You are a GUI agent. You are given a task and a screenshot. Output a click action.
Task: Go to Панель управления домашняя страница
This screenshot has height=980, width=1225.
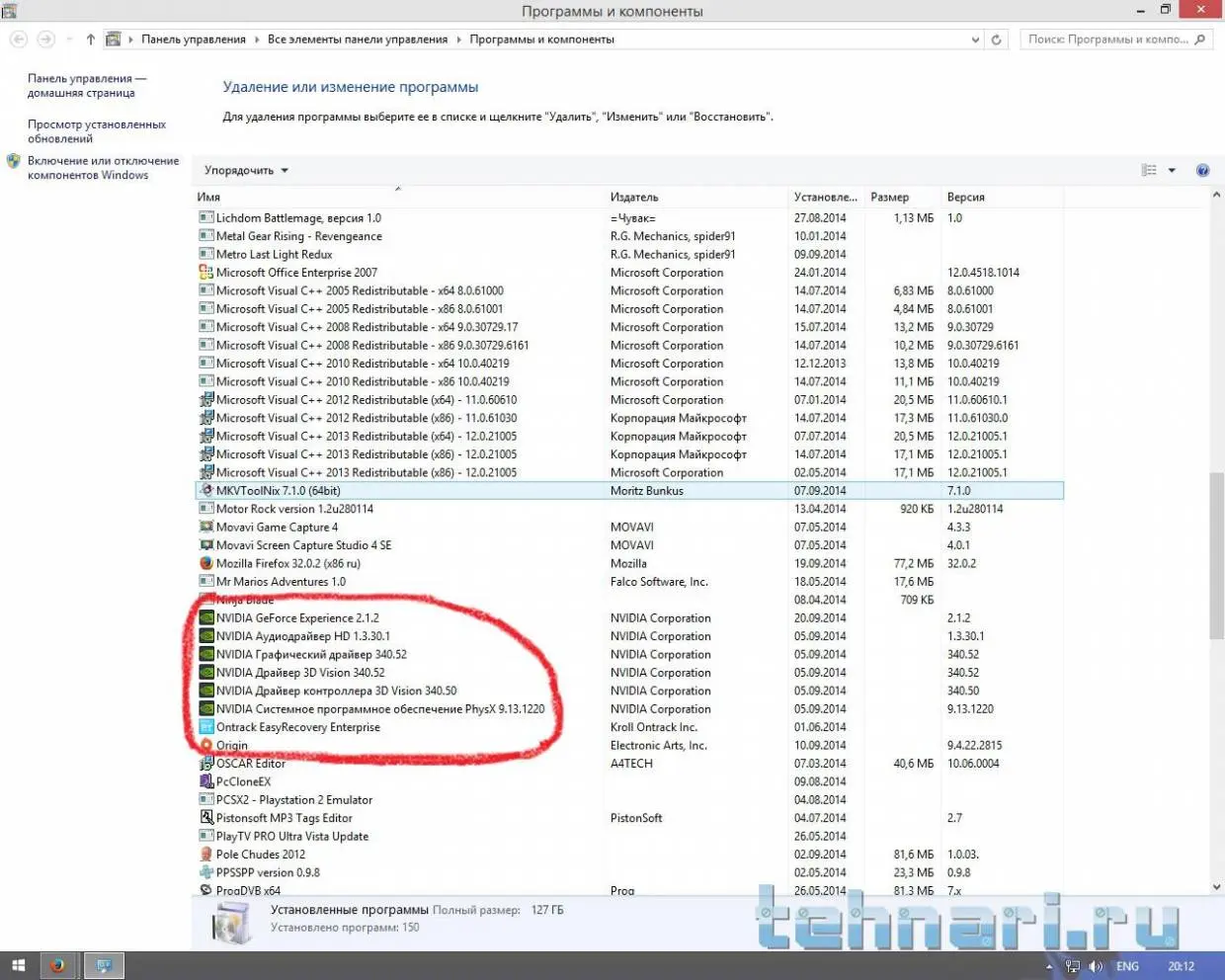(86, 86)
